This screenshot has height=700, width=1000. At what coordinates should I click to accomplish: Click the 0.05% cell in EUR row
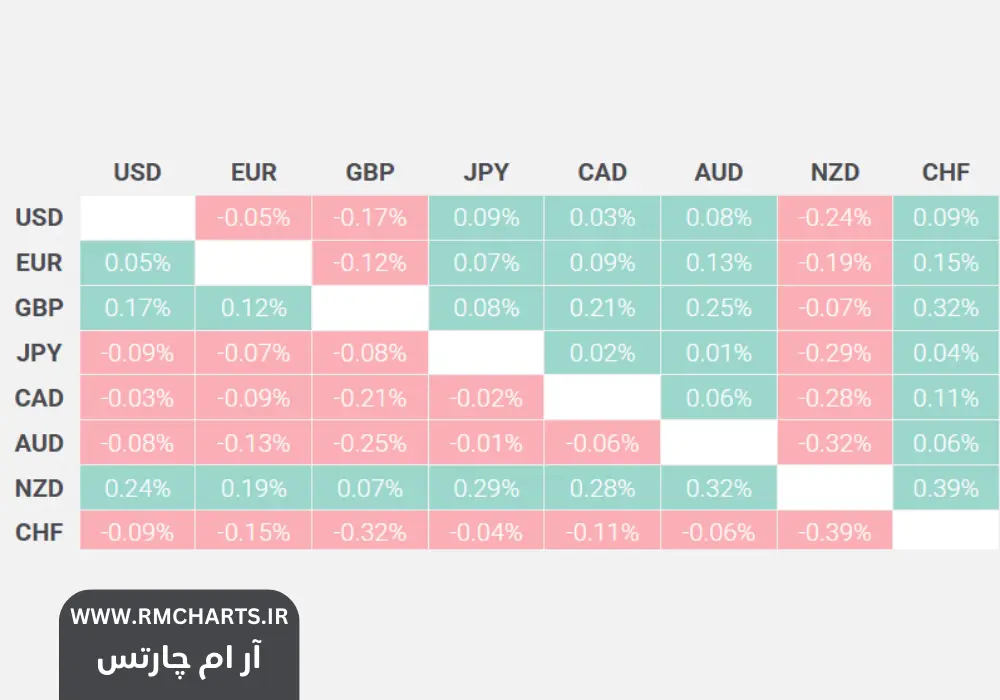pyautogui.click(x=137, y=263)
